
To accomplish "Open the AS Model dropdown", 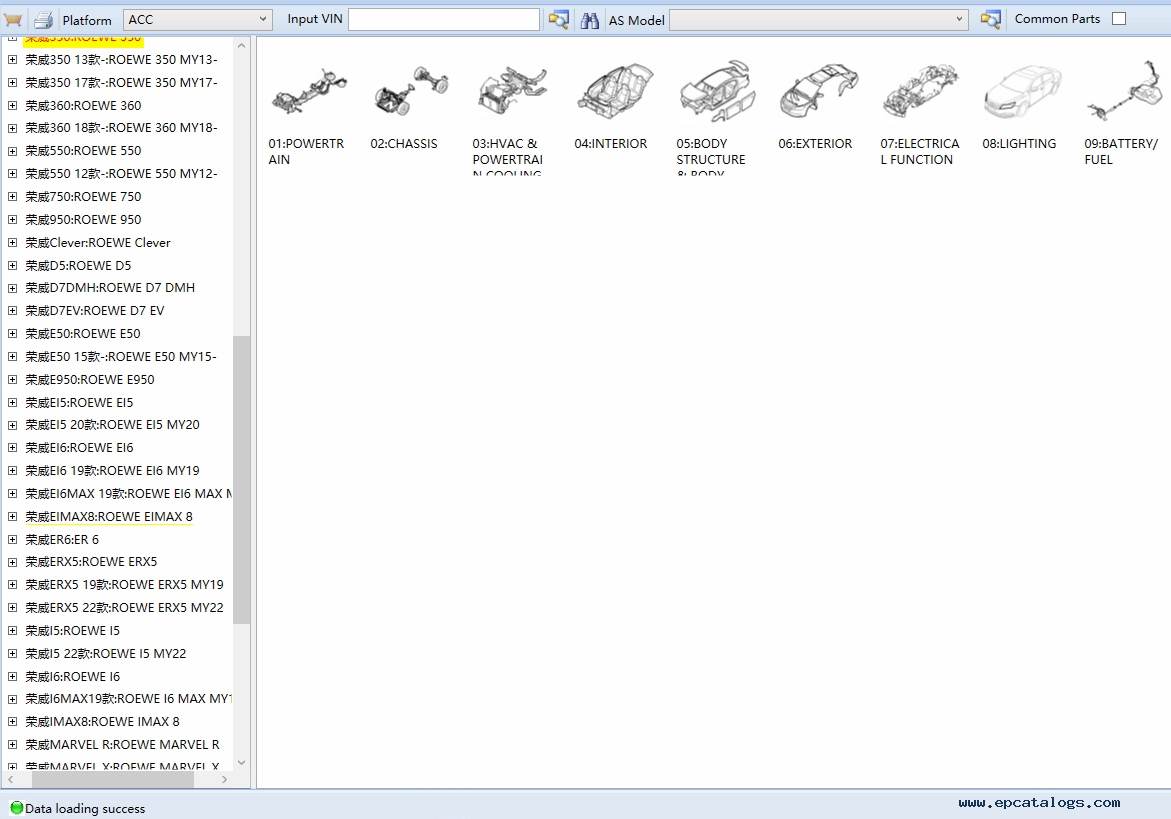I will click(x=960, y=20).
